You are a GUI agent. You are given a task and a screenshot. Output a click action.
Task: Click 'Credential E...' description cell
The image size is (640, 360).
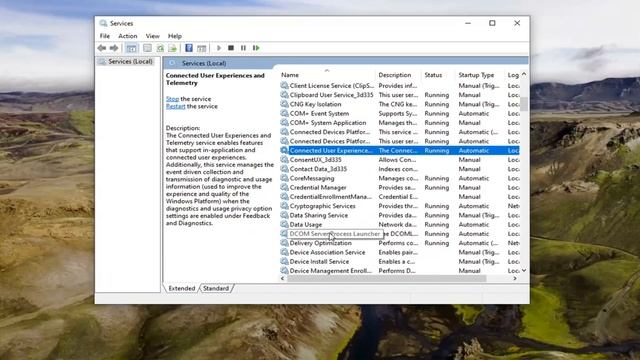pos(398,197)
